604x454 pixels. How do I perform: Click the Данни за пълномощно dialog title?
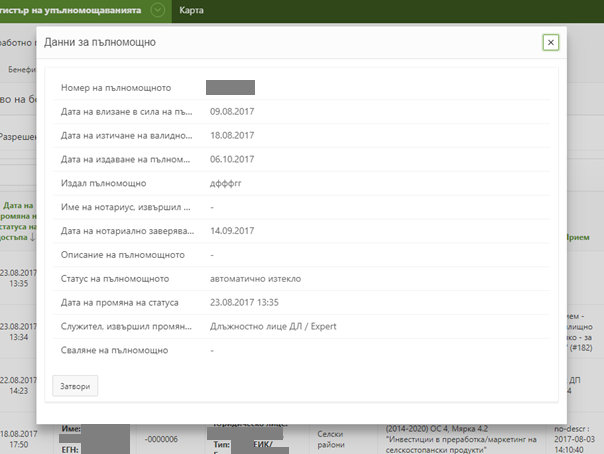pyautogui.click(x=100, y=42)
